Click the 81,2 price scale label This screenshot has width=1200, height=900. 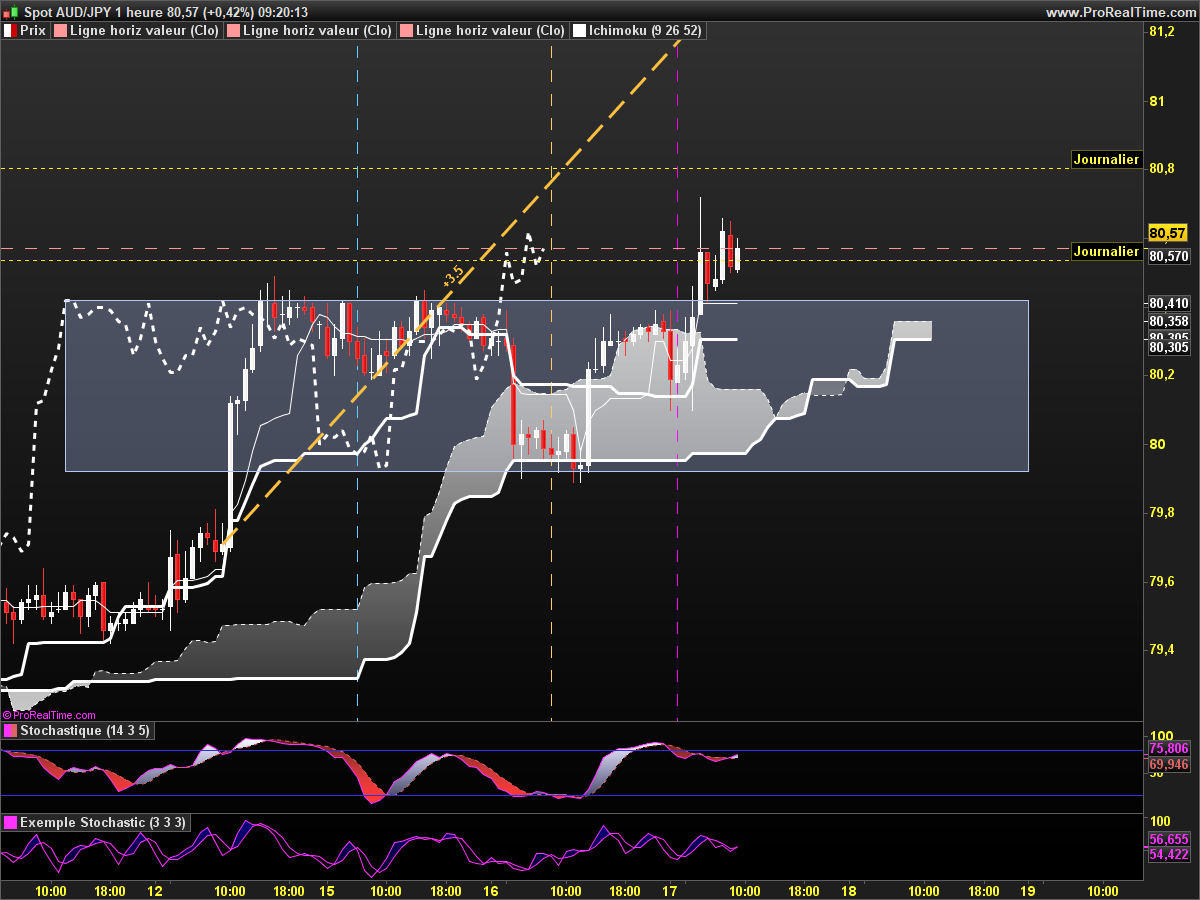1161,32
